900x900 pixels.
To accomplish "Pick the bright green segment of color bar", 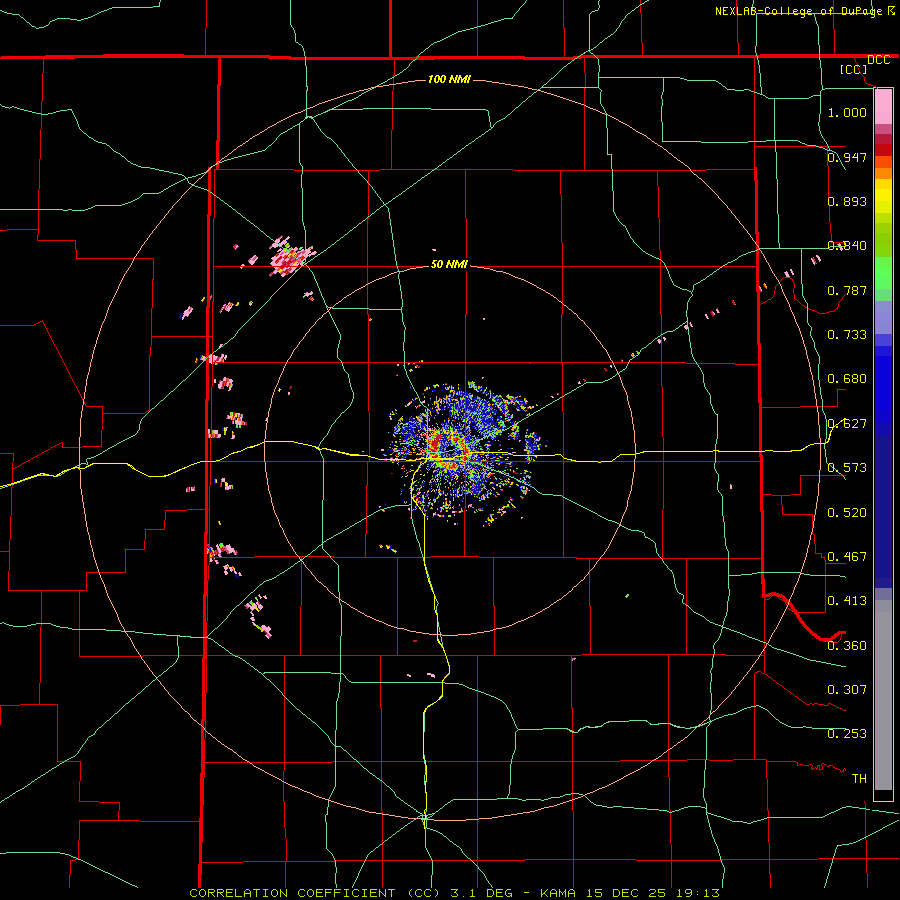I will (883, 273).
